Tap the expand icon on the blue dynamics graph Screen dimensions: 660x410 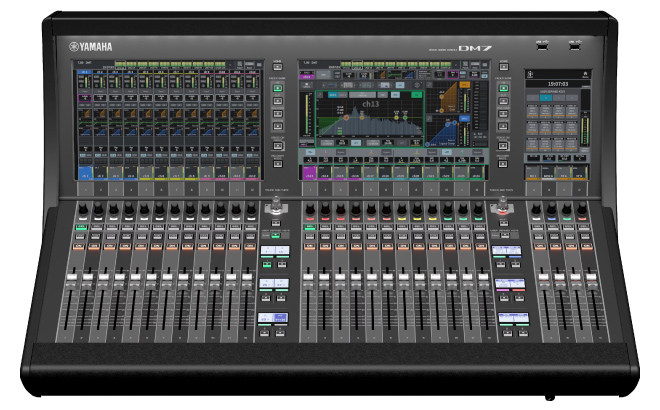pyautogui.click(x=428, y=119)
